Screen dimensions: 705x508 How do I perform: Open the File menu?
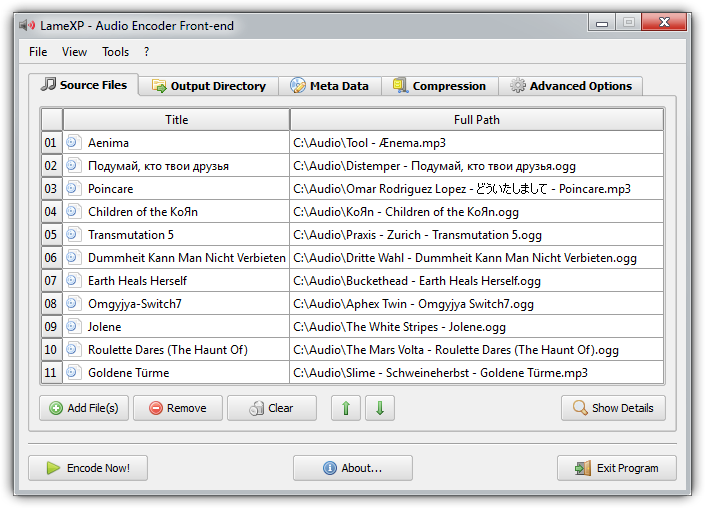click(x=38, y=52)
